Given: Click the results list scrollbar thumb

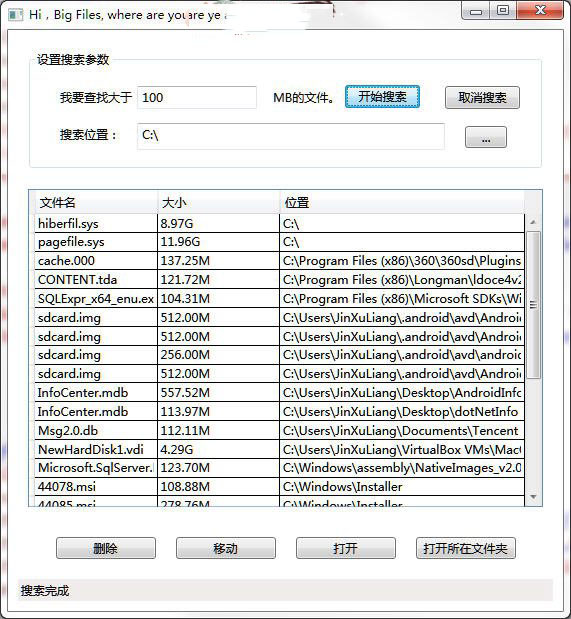Looking at the screenshot, I should pos(533,305).
